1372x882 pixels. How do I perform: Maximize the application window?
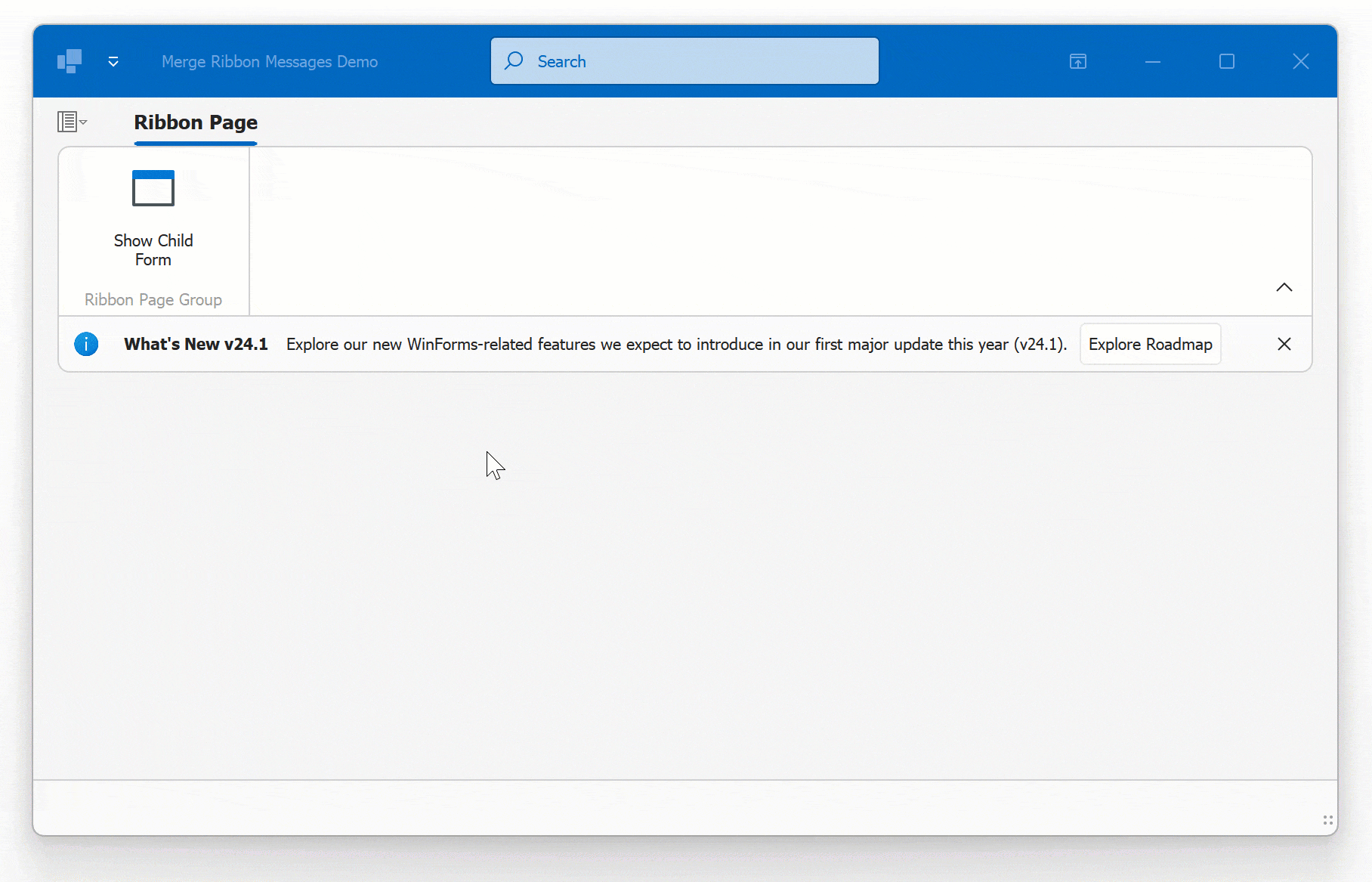coord(1226,61)
